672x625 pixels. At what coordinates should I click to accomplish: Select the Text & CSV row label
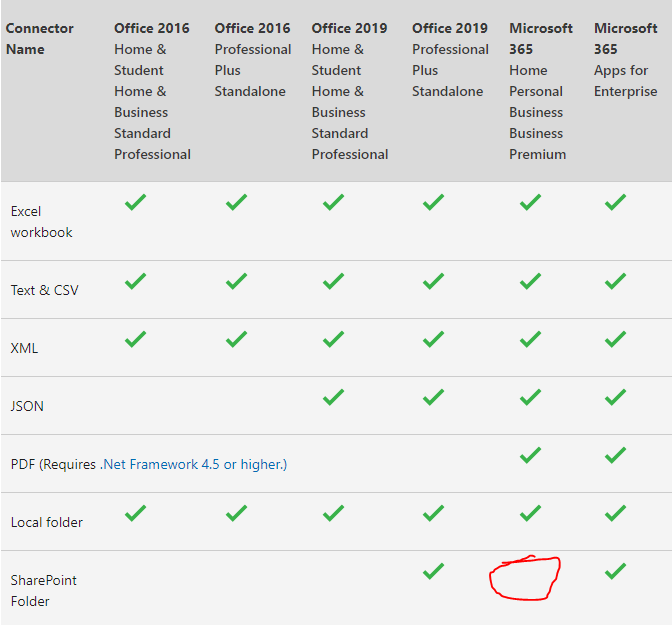(x=45, y=290)
